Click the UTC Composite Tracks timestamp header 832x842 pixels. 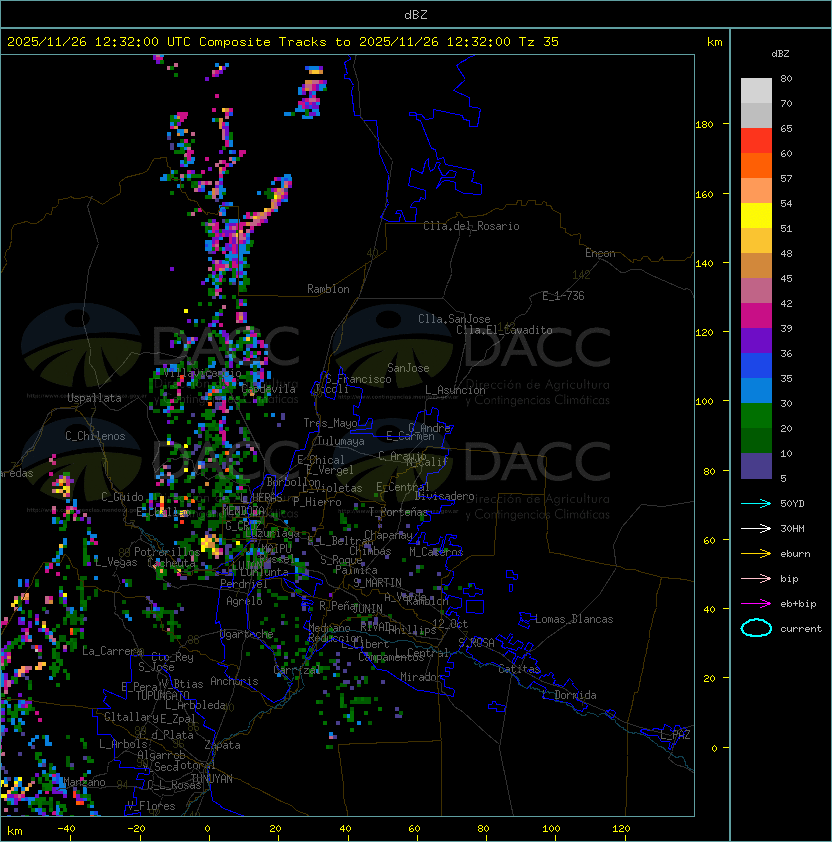coord(283,42)
